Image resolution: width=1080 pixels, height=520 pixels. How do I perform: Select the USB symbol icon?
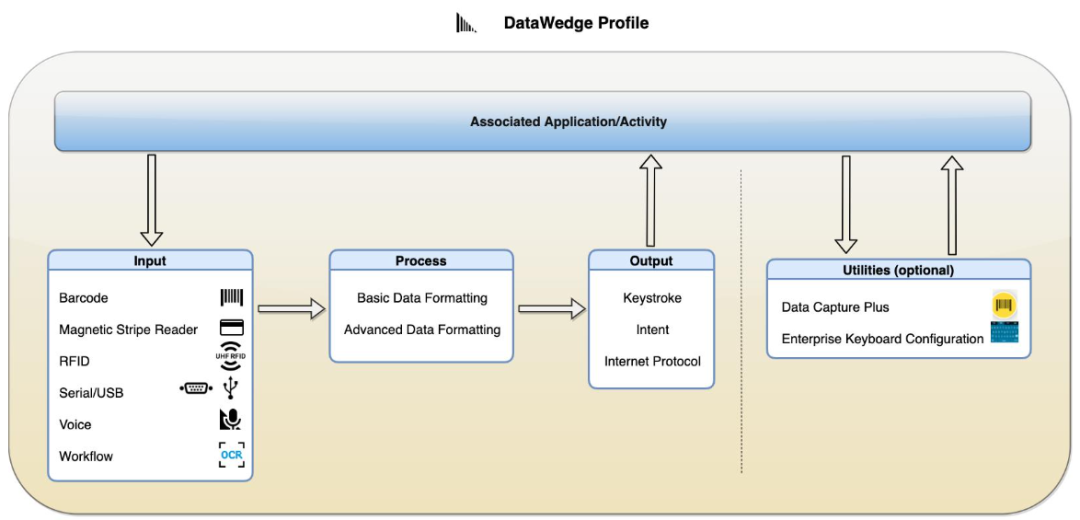pyautogui.click(x=231, y=389)
